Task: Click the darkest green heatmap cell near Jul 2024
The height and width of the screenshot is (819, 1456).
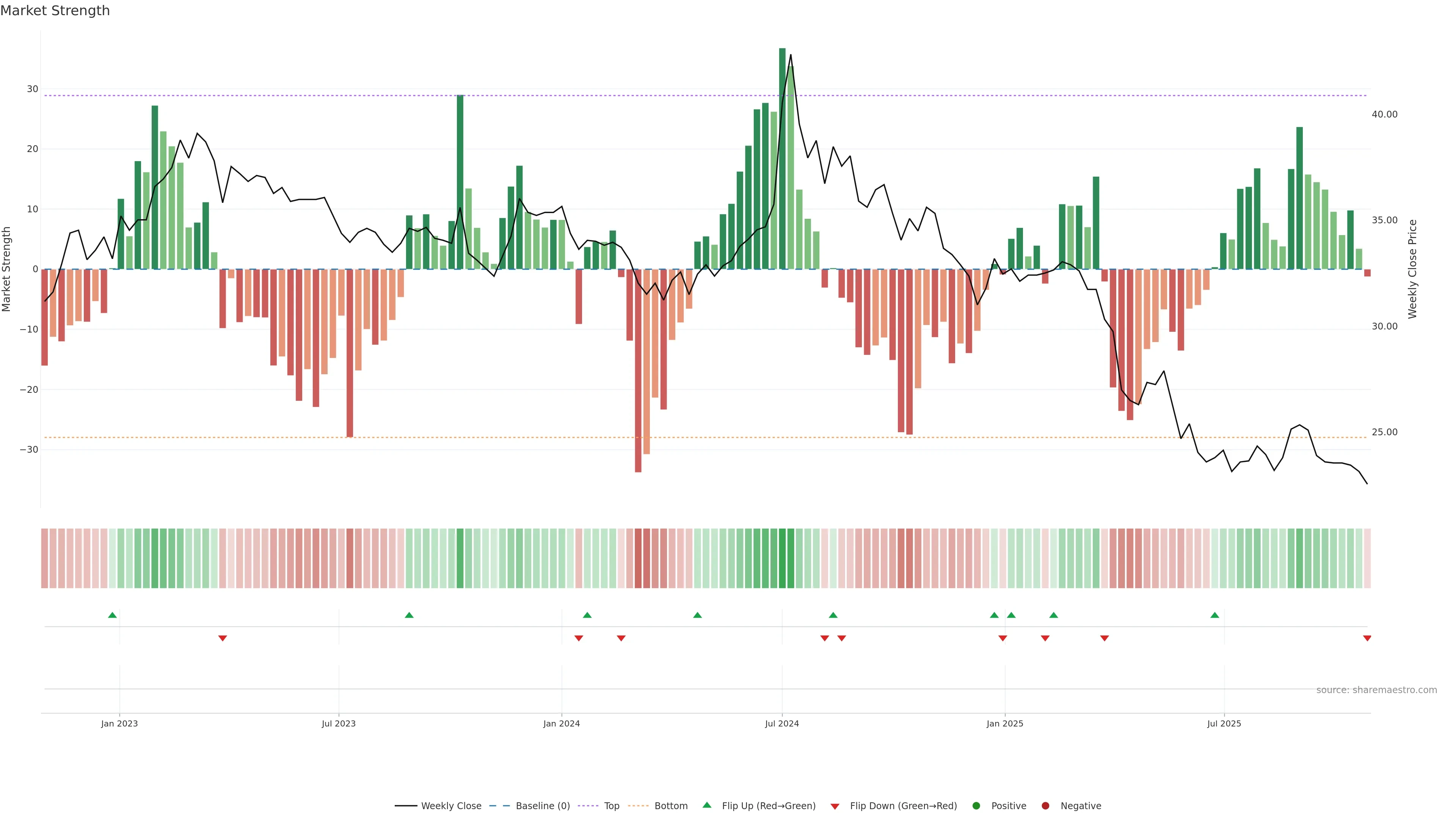Action: [782, 558]
